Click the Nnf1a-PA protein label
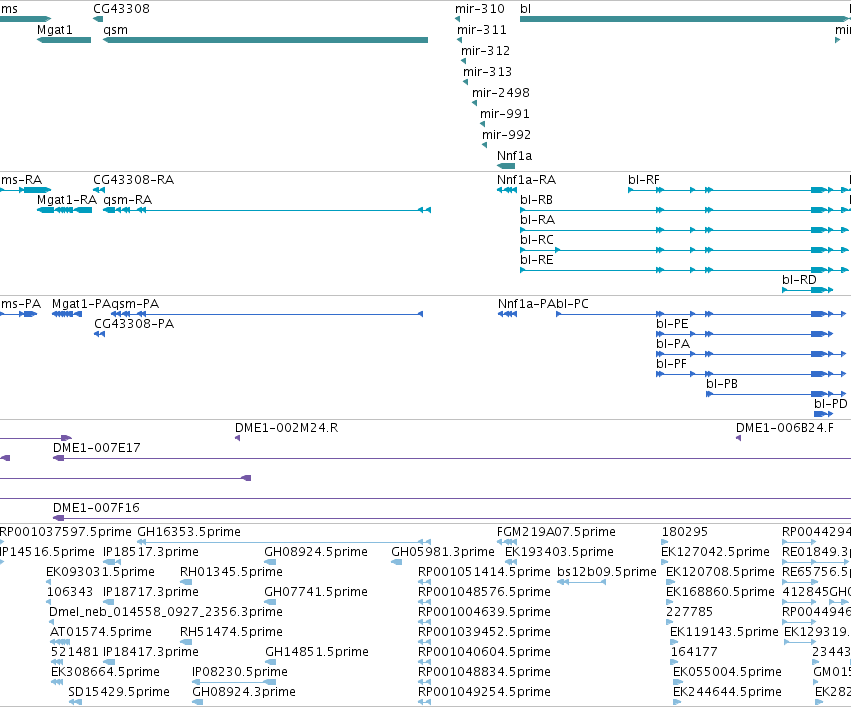This screenshot has width=851, height=707. (x=527, y=304)
